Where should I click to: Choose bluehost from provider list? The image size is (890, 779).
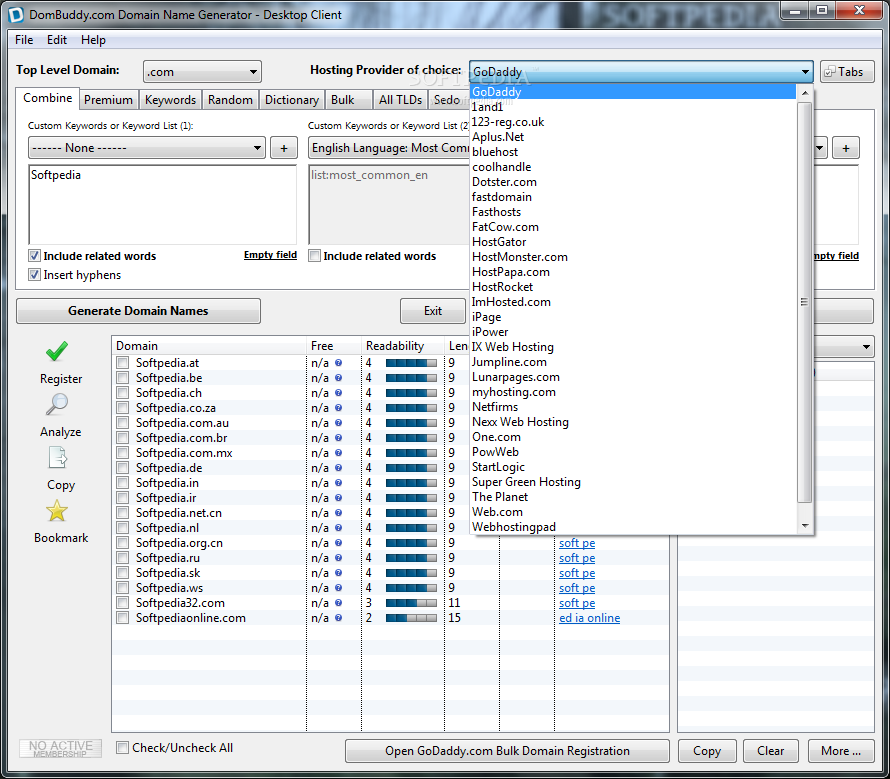[495, 152]
